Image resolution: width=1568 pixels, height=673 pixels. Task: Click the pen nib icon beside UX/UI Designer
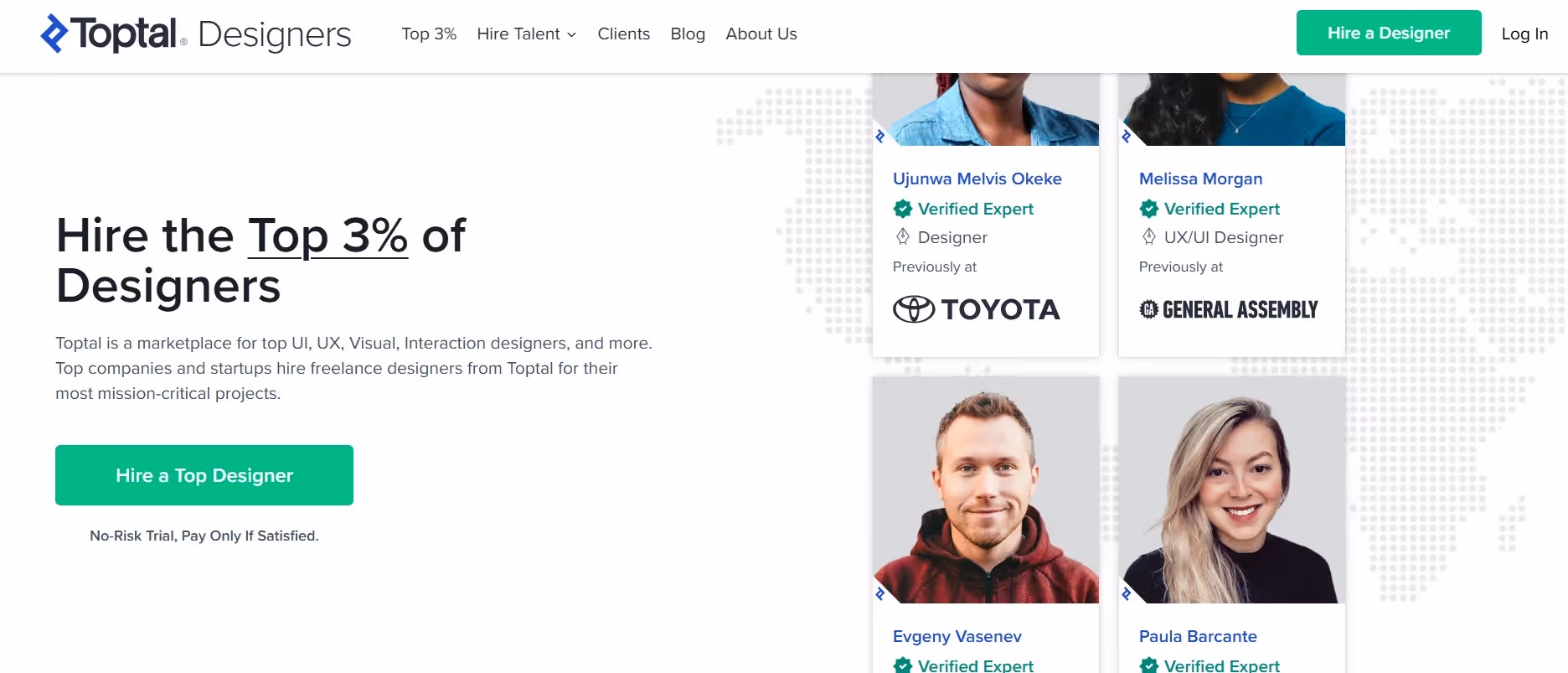(x=1148, y=237)
